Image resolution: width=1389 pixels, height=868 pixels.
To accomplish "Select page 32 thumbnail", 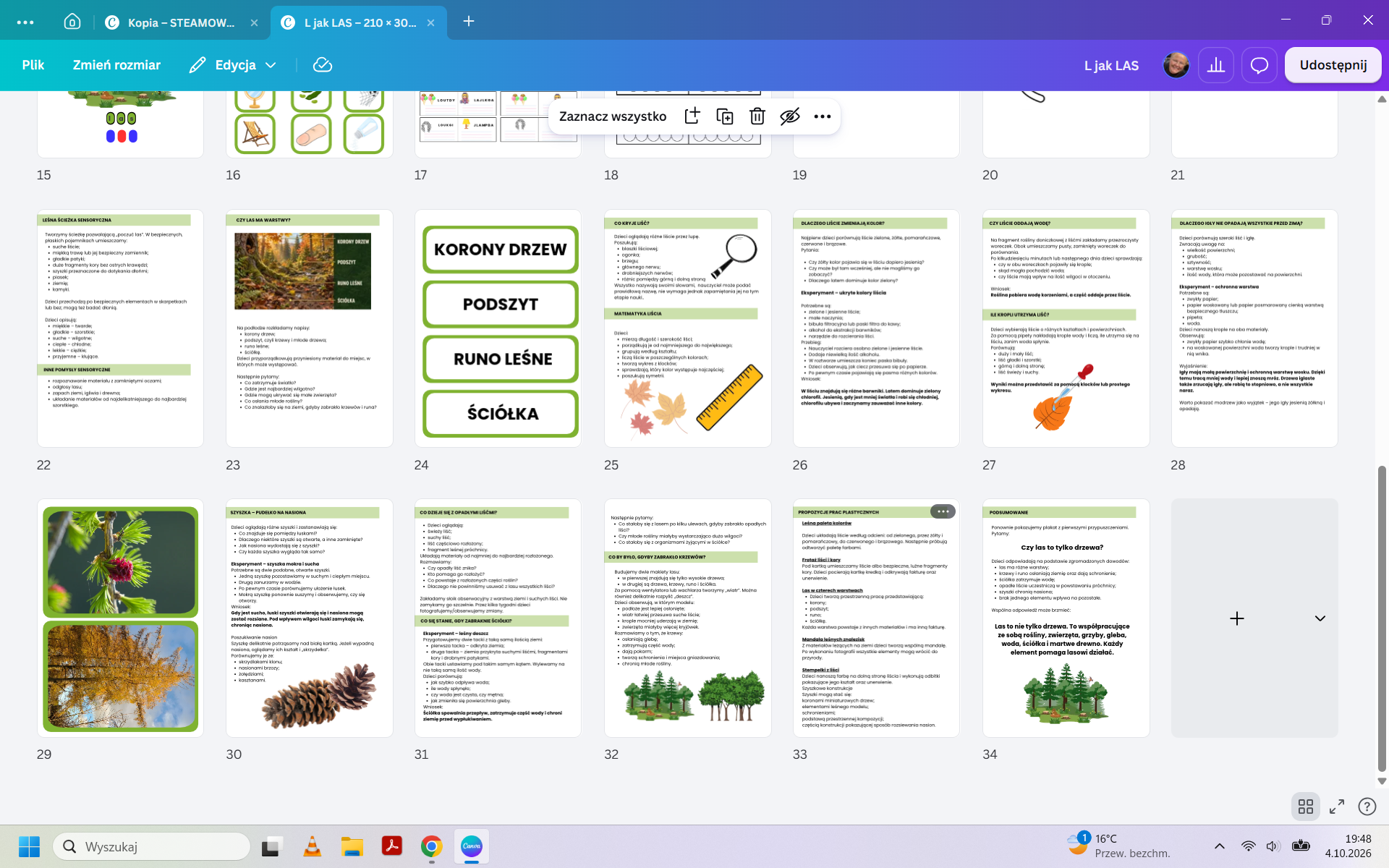I will tap(687, 618).
